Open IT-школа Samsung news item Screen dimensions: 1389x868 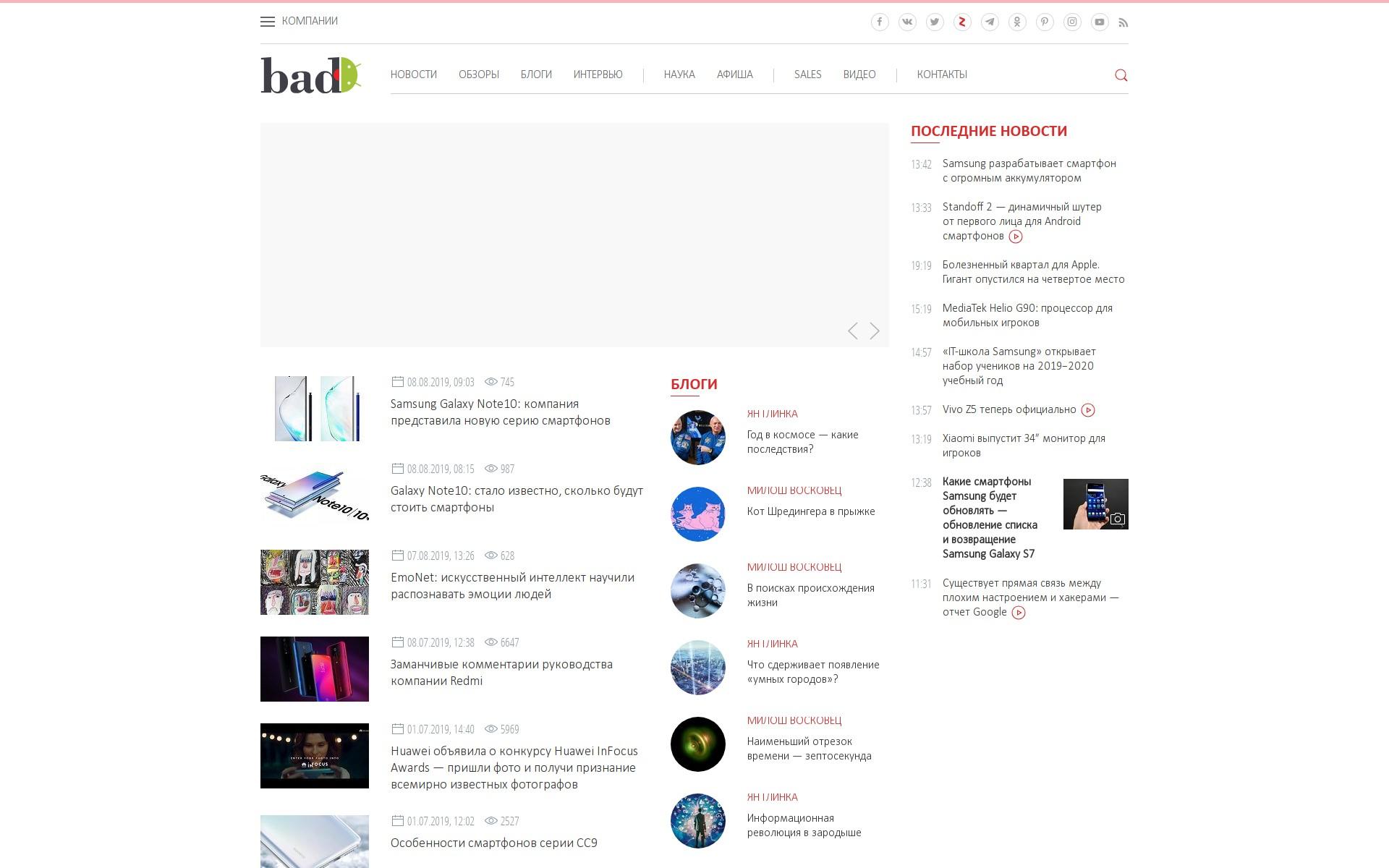click(x=1019, y=366)
